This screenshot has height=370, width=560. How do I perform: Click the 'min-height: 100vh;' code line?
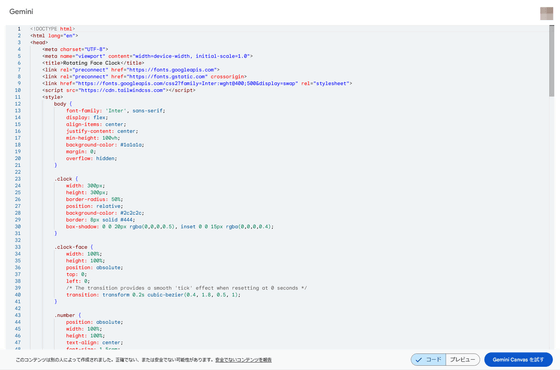[x=93, y=138]
